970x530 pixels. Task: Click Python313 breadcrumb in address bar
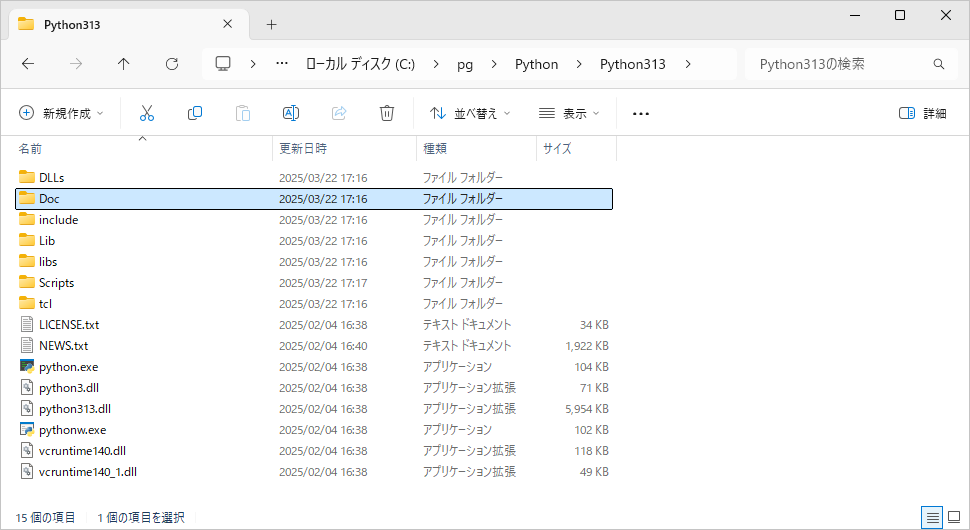[632, 64]
